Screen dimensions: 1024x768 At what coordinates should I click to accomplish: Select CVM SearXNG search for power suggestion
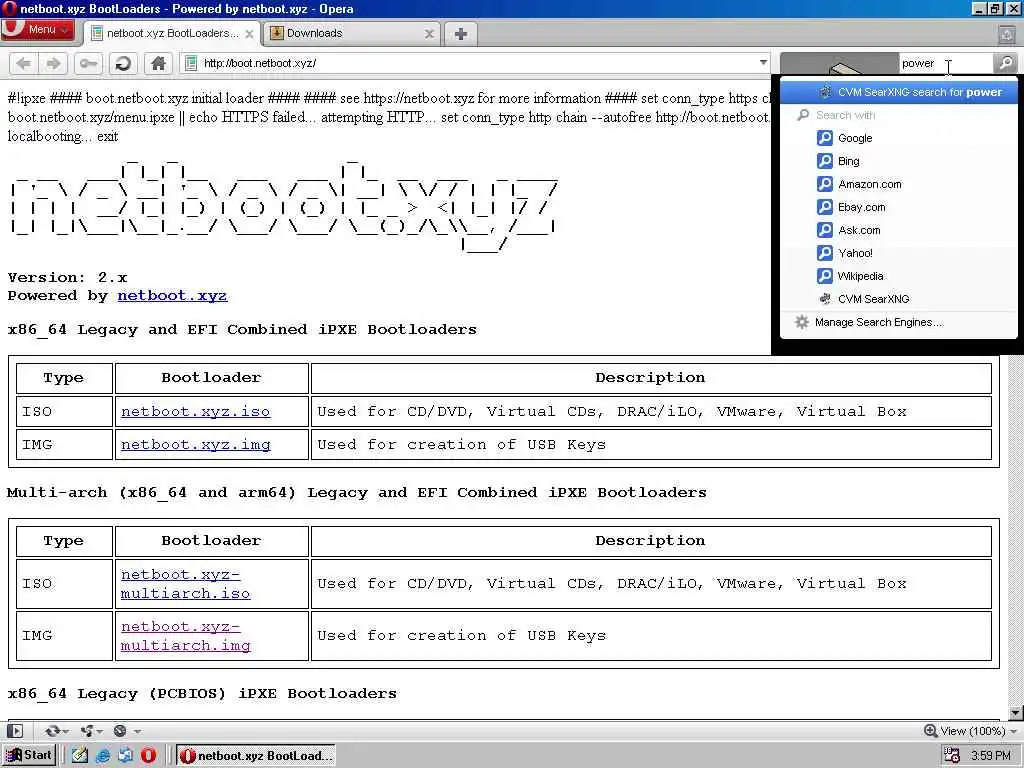899,92
